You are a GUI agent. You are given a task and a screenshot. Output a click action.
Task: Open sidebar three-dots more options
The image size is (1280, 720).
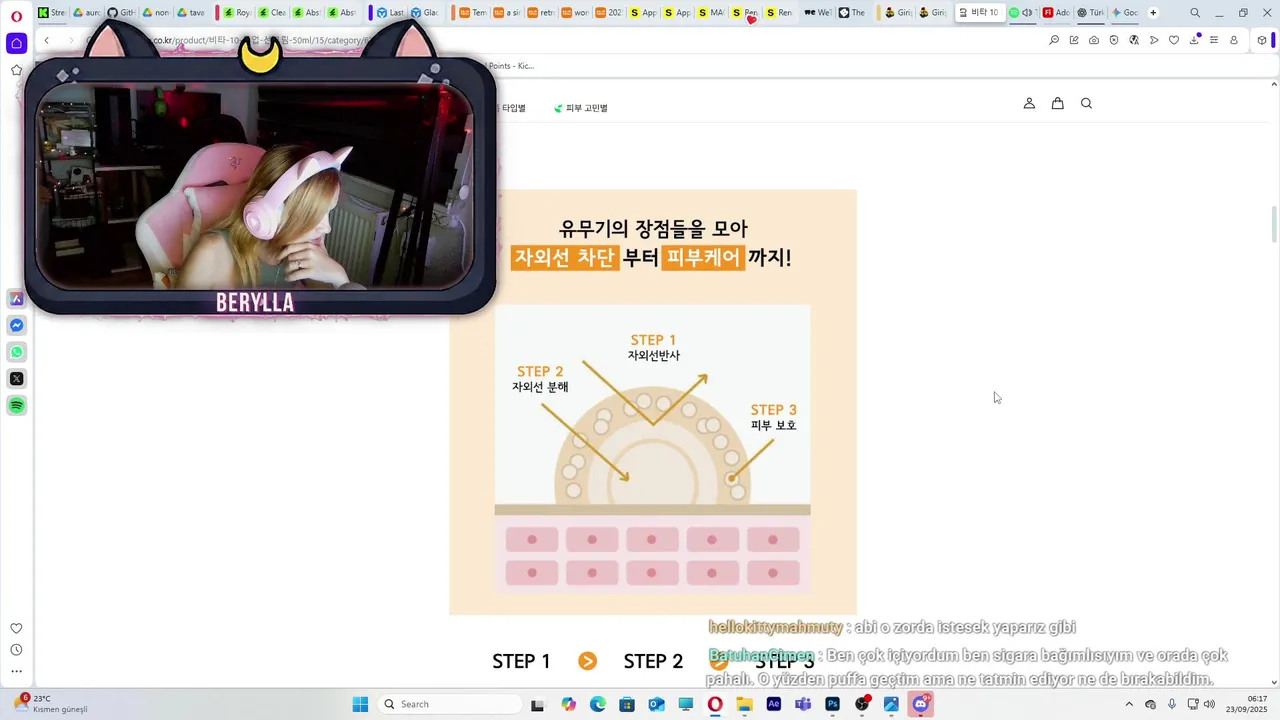click(16, 671)
